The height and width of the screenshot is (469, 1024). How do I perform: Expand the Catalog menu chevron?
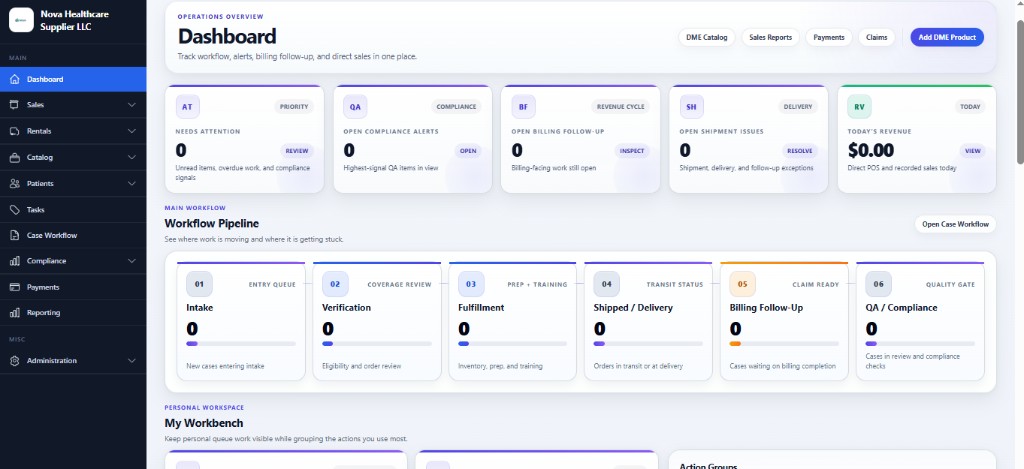(132, 157)
